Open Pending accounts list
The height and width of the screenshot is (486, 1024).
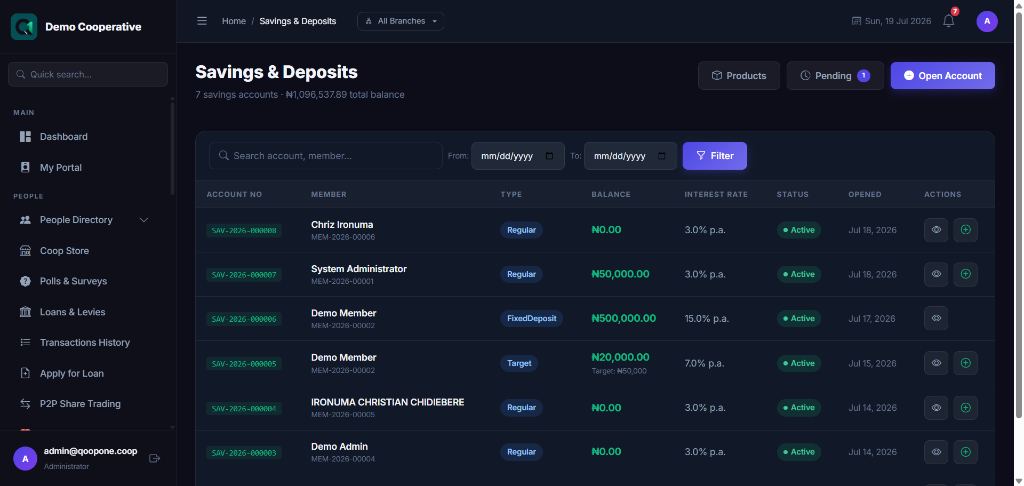tap(835, 76)
